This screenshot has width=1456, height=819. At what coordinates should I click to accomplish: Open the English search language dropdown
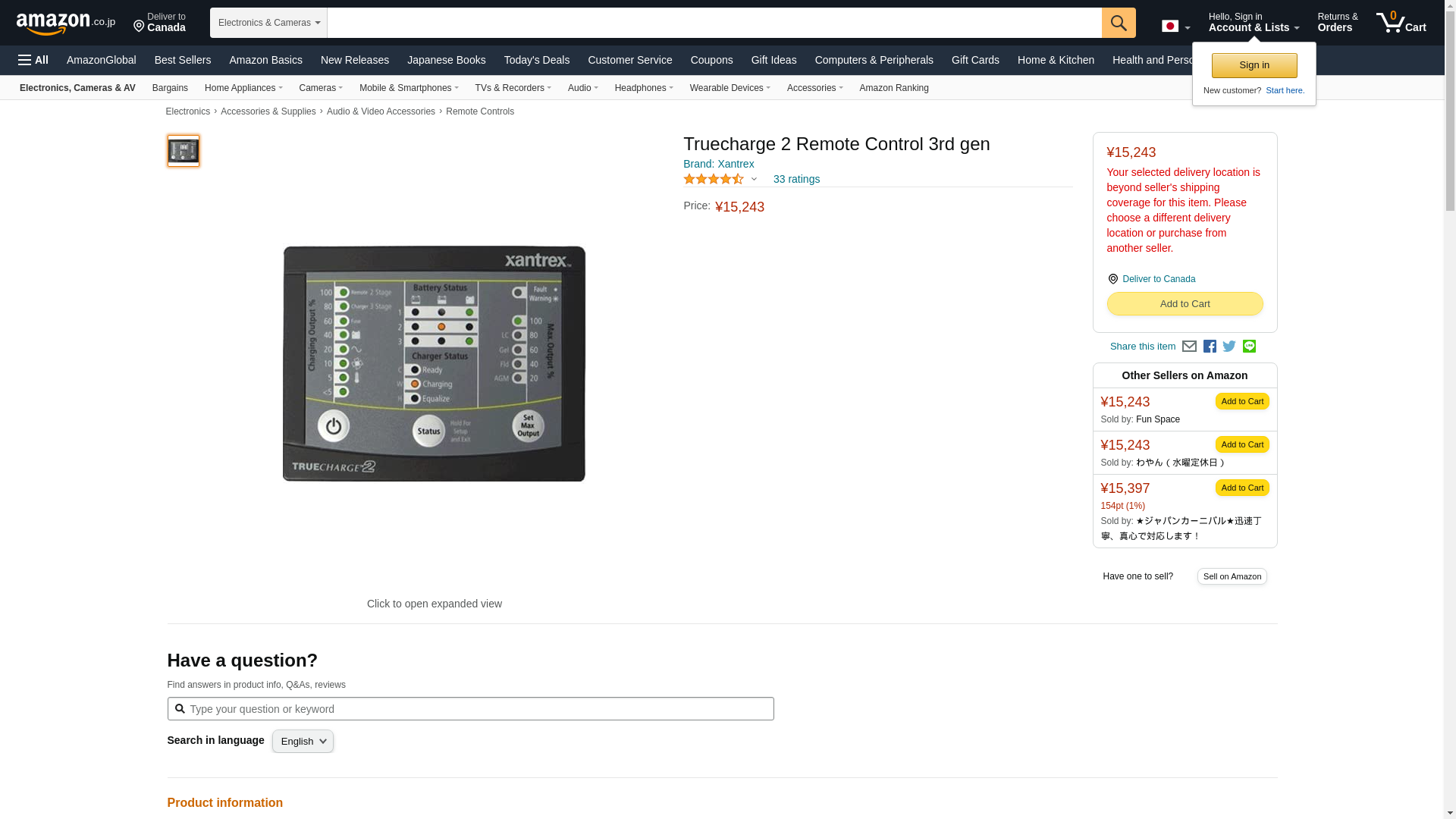(303, 742)
